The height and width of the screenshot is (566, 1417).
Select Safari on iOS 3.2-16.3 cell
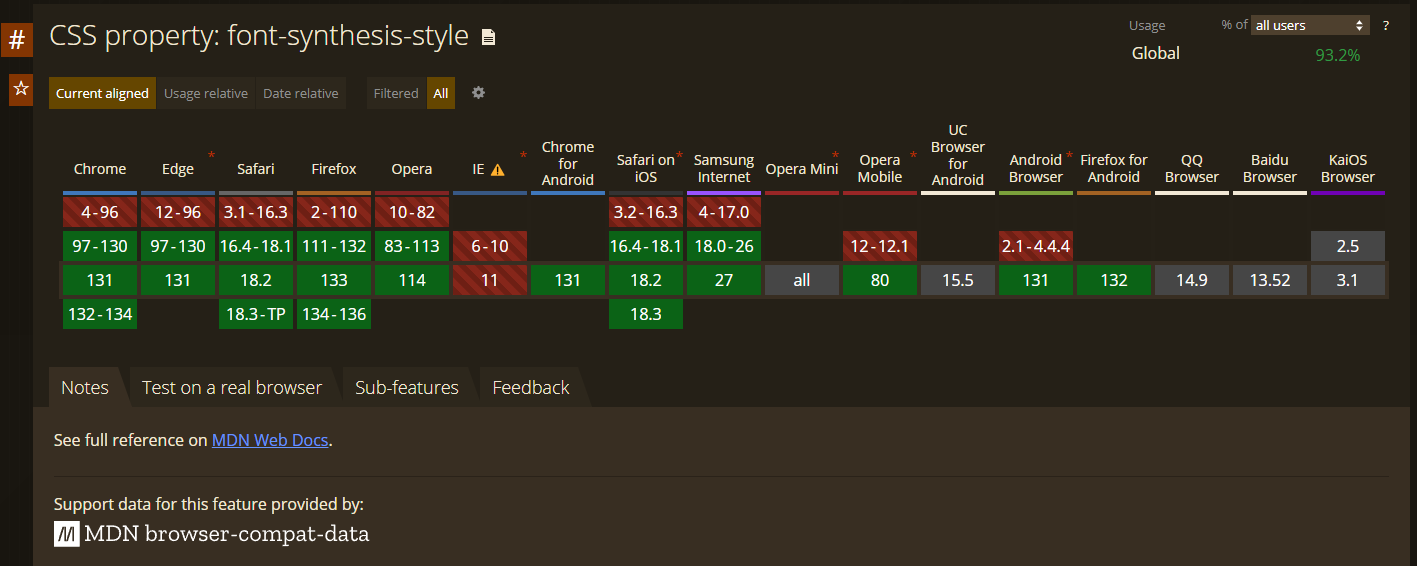(x=646, y=212)
